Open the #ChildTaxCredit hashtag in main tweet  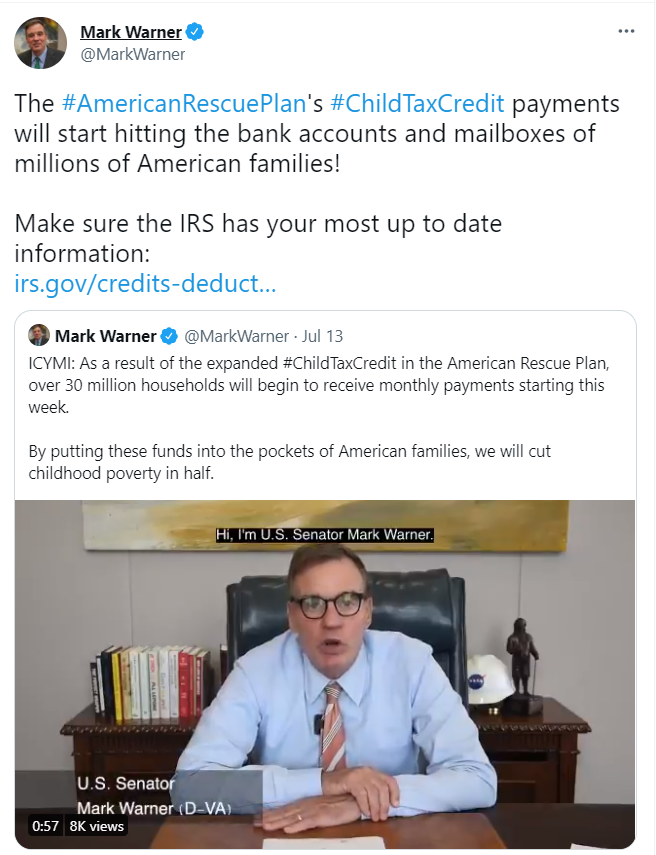point(418,104)
